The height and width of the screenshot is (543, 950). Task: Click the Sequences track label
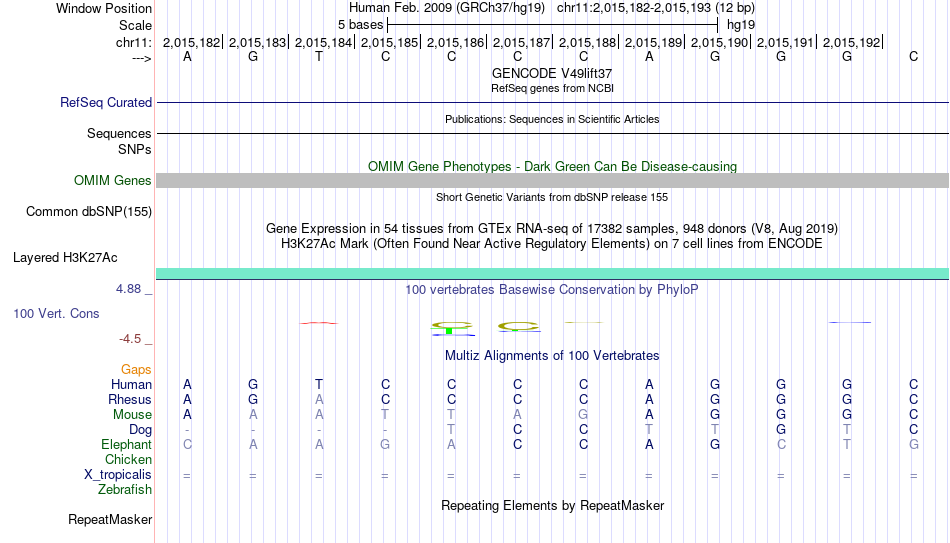119,133
